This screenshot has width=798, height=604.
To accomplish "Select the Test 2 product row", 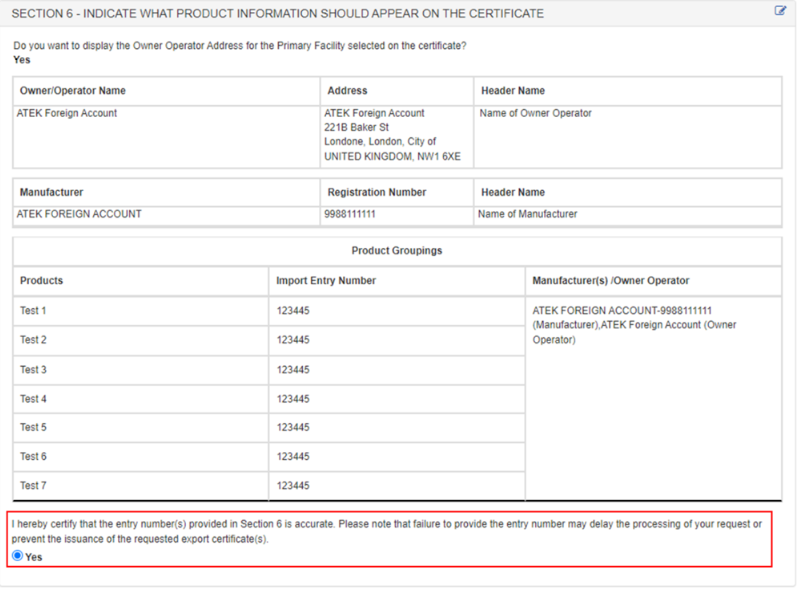I will click(x=34, y=340).
